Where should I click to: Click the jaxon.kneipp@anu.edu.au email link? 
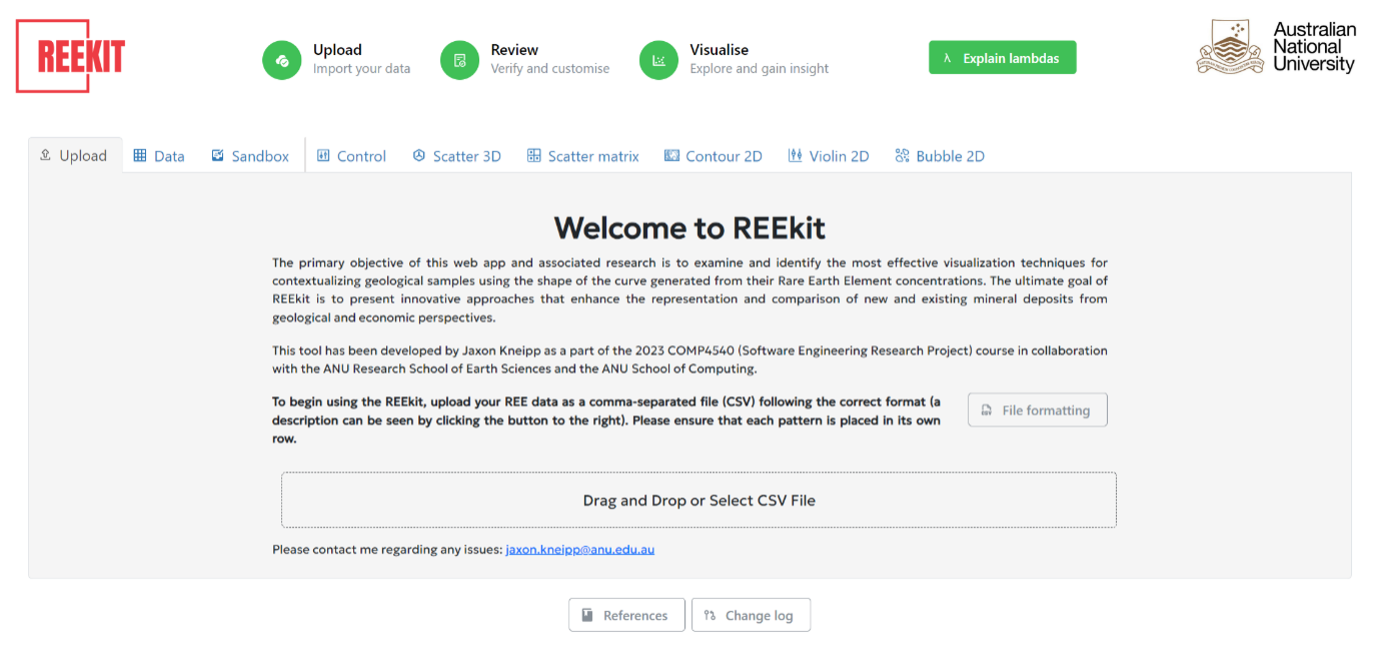[580, 550]
